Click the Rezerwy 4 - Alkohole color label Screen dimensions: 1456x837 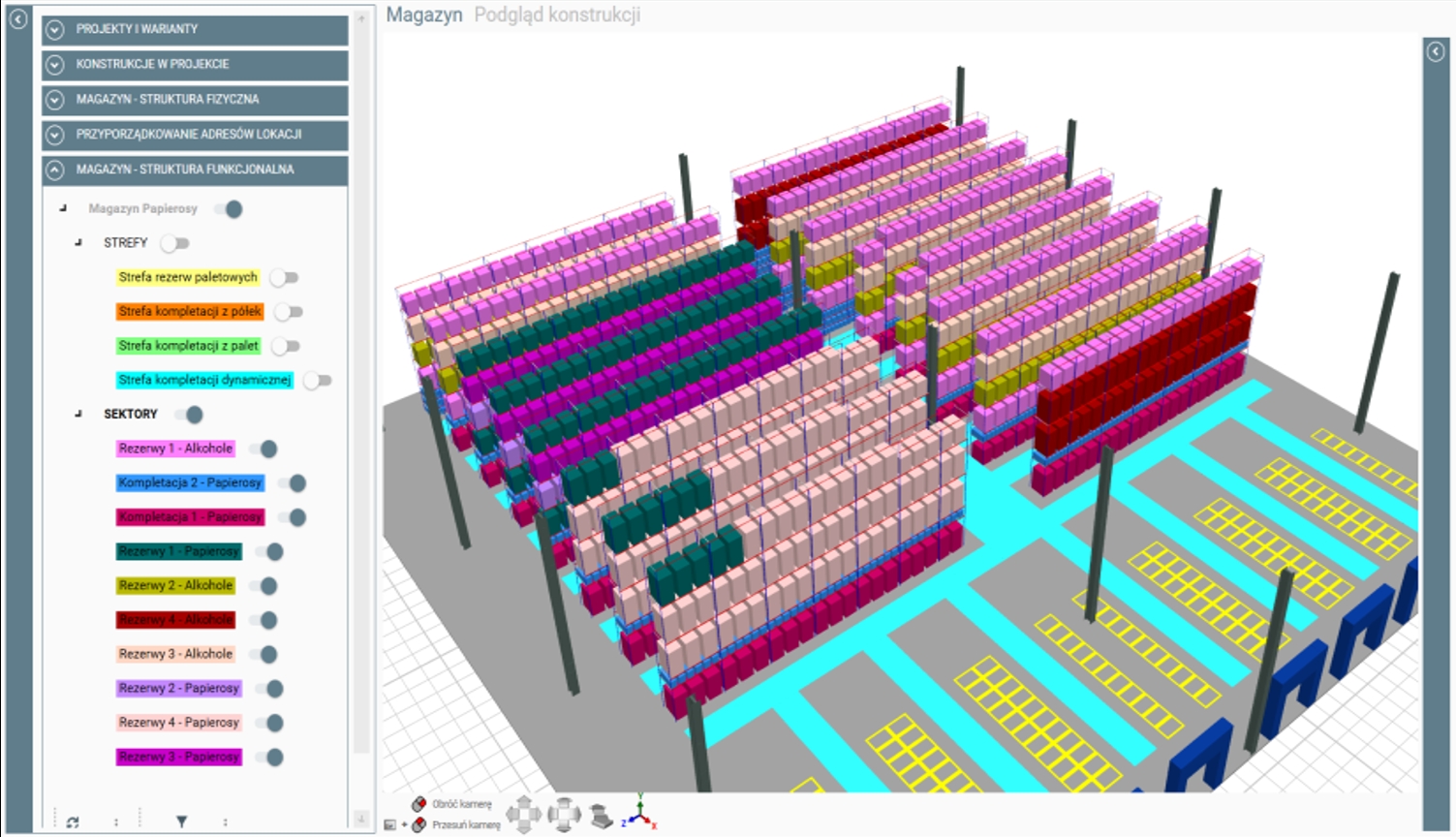(x=175, y=620)
